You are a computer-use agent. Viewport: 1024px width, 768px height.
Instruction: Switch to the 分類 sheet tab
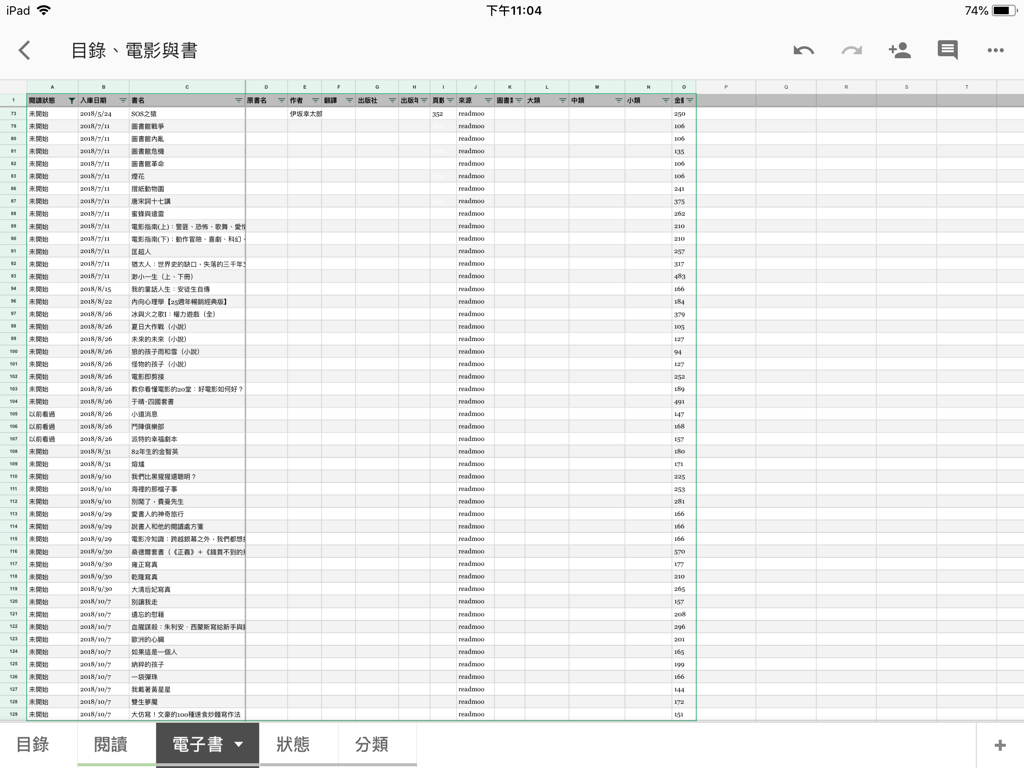(x=372, y=744)
